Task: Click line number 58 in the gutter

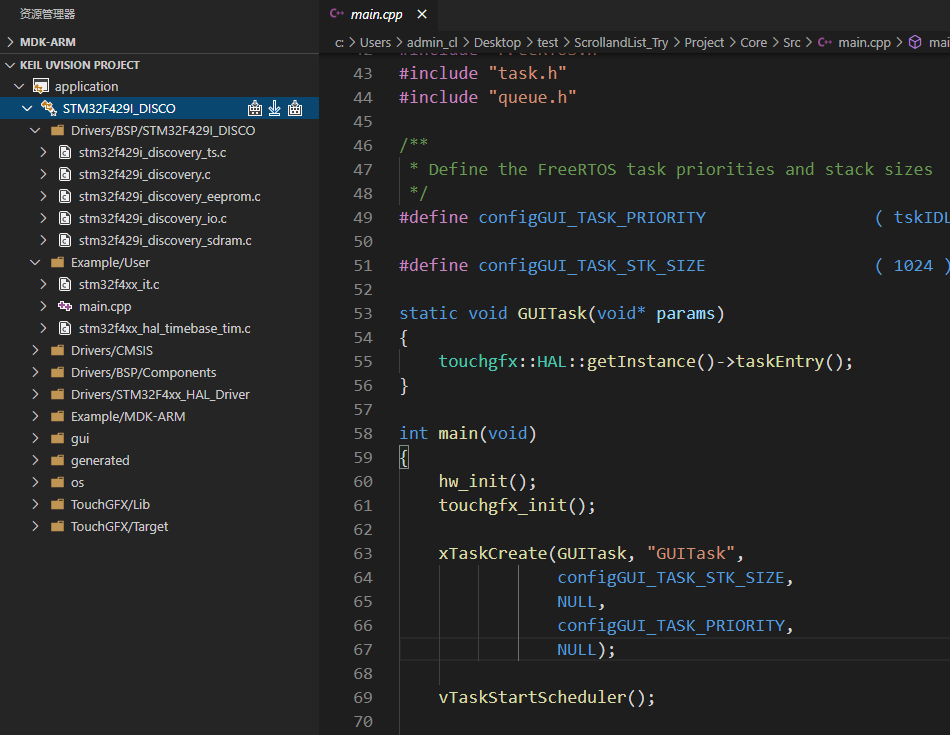Action: 363,433
